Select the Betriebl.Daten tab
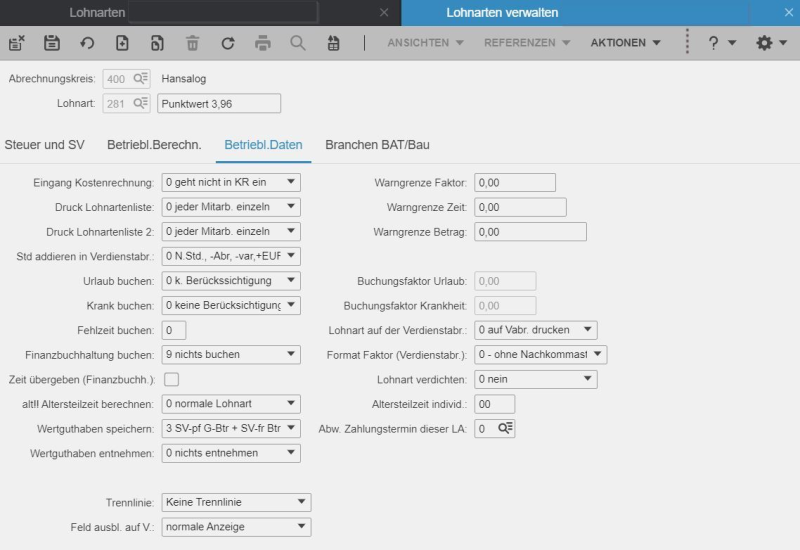This screenshot has height=550, width=800. coord(263,145)
